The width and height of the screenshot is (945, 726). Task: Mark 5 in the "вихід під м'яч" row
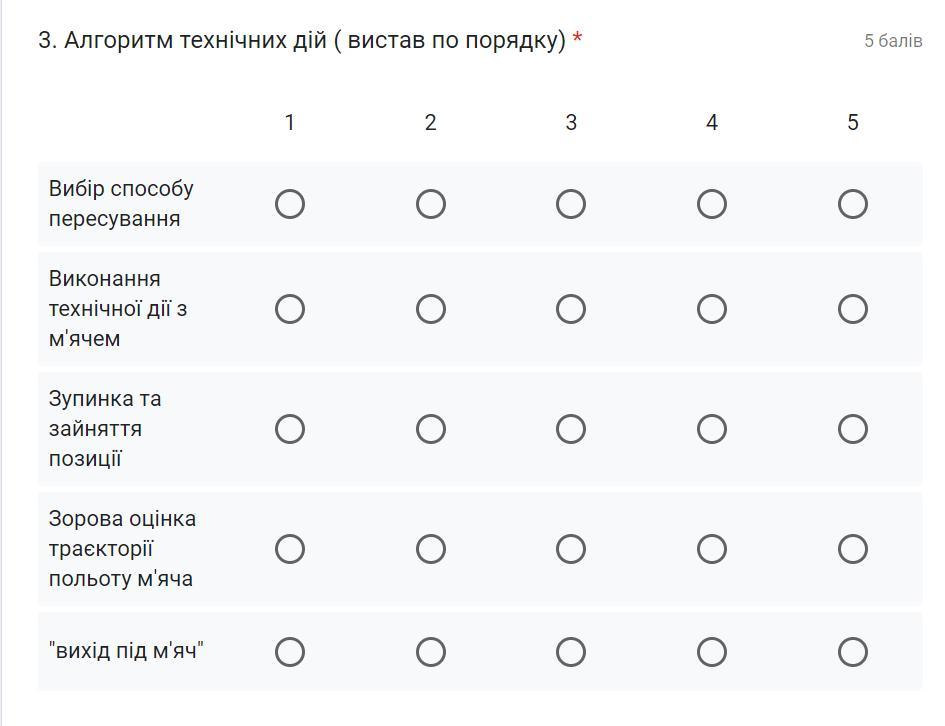click(853, 652)
